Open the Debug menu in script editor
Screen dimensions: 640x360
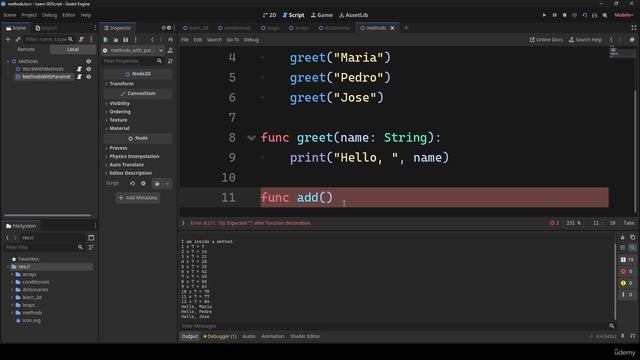tap(251, 40)
